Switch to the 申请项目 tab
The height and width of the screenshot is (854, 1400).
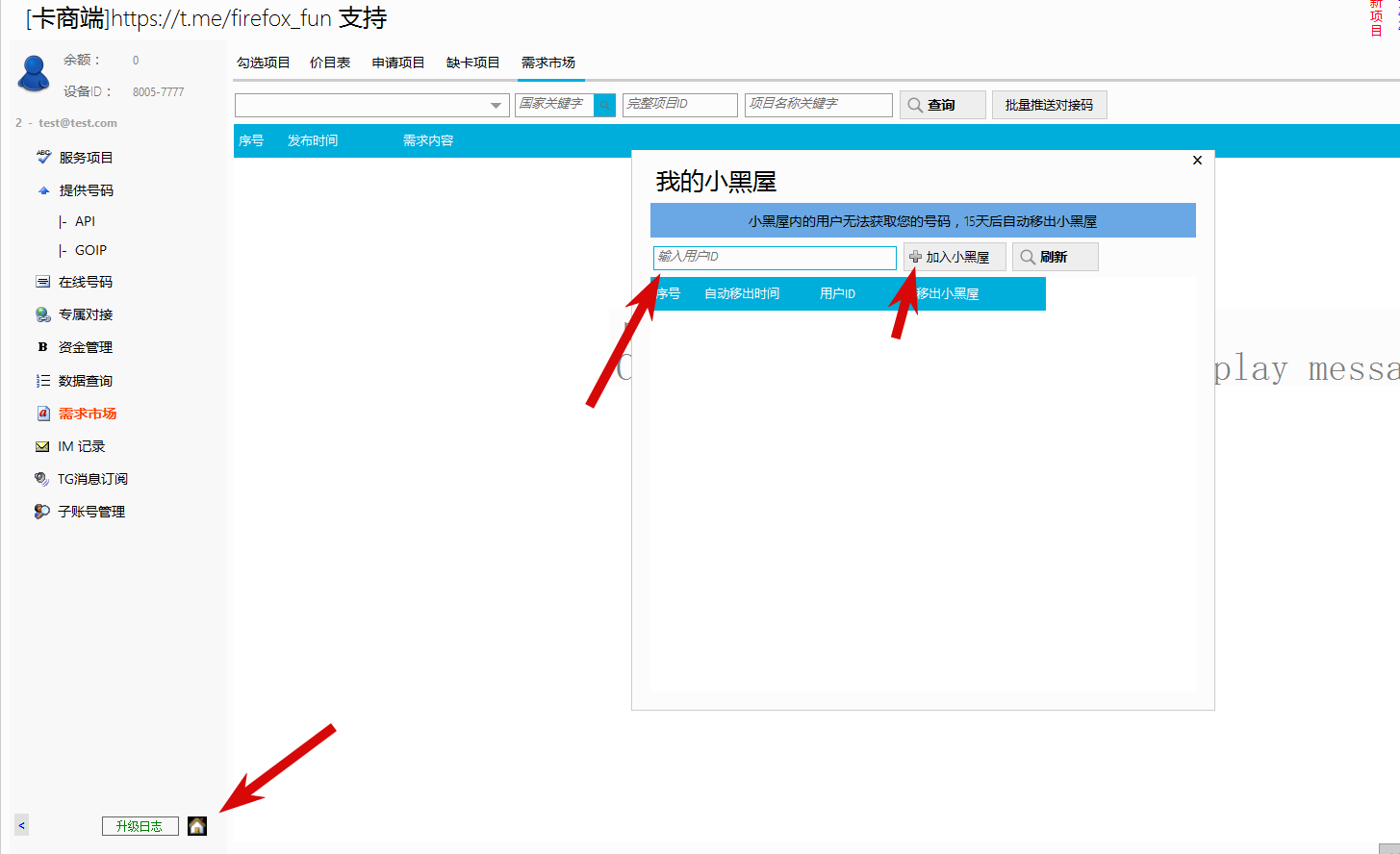point(398,63)
